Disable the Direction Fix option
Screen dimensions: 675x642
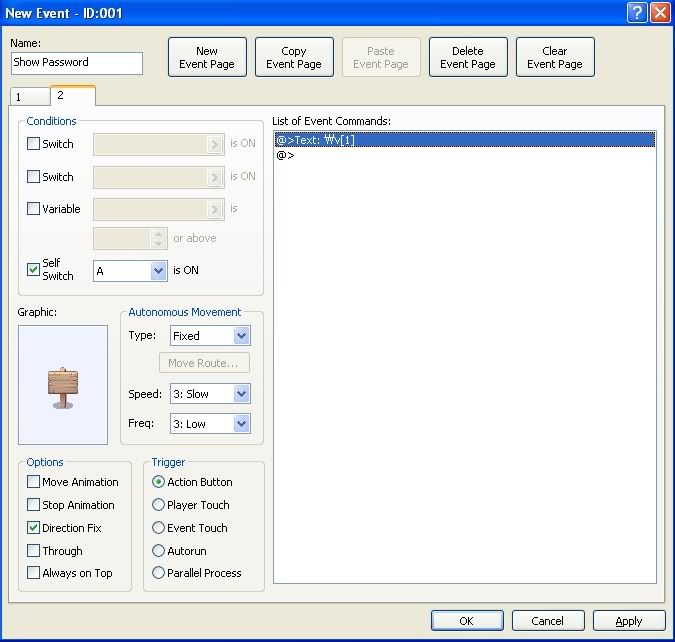point(33,528)
